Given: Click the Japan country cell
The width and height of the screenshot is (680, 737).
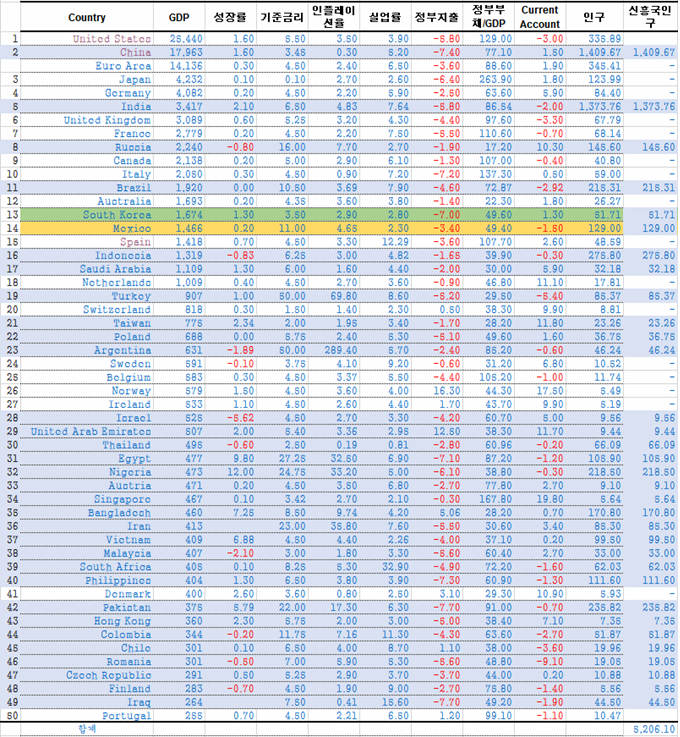Looking at the screenshot, I should click(86, 79).
